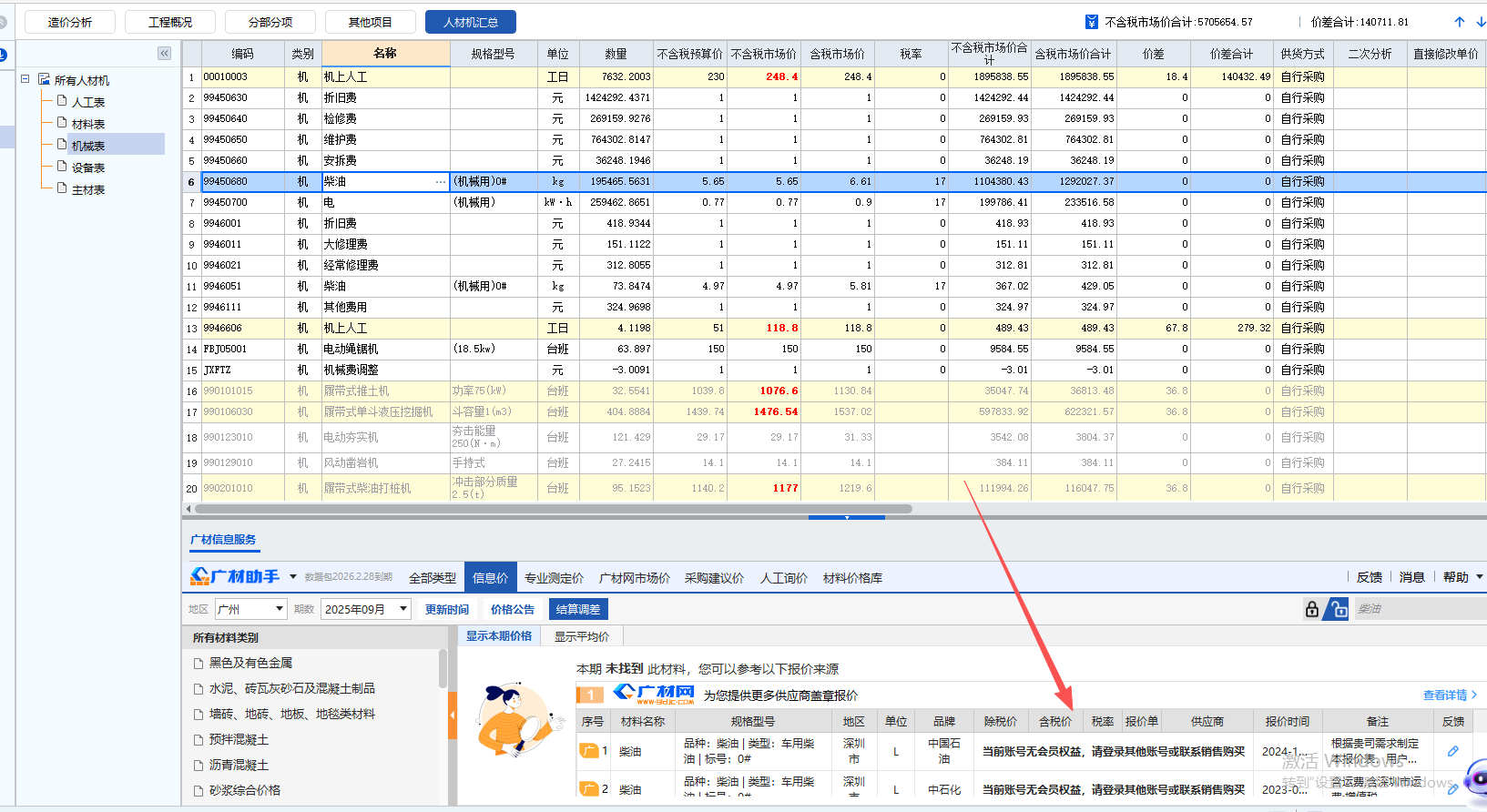1487x812 pixels.
Task: Click orange 广 badge of quote row 2
Action: tap(589, 789)
